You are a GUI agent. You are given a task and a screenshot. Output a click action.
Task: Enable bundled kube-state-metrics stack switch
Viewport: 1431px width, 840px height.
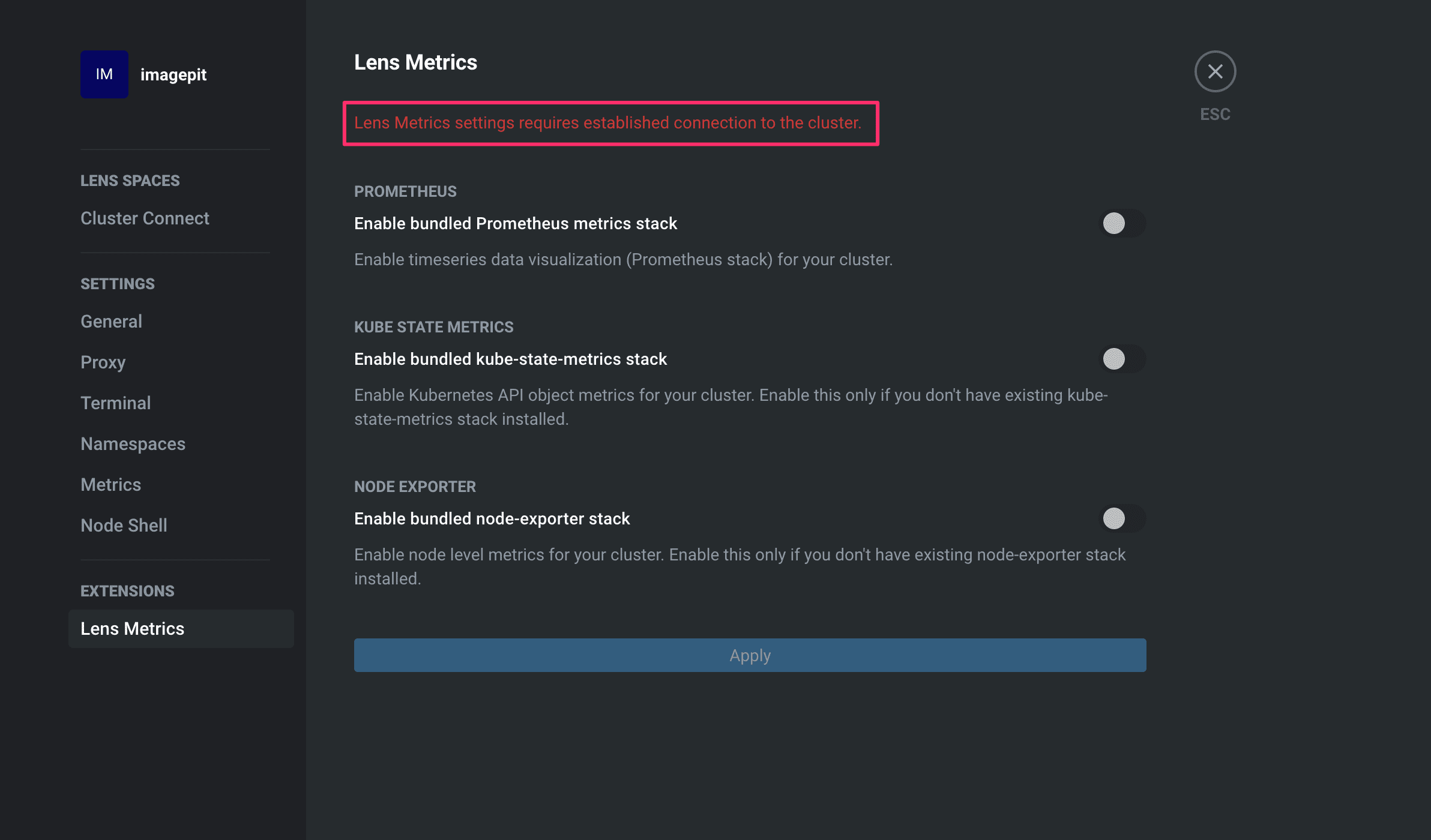(x=1121, y=359)
